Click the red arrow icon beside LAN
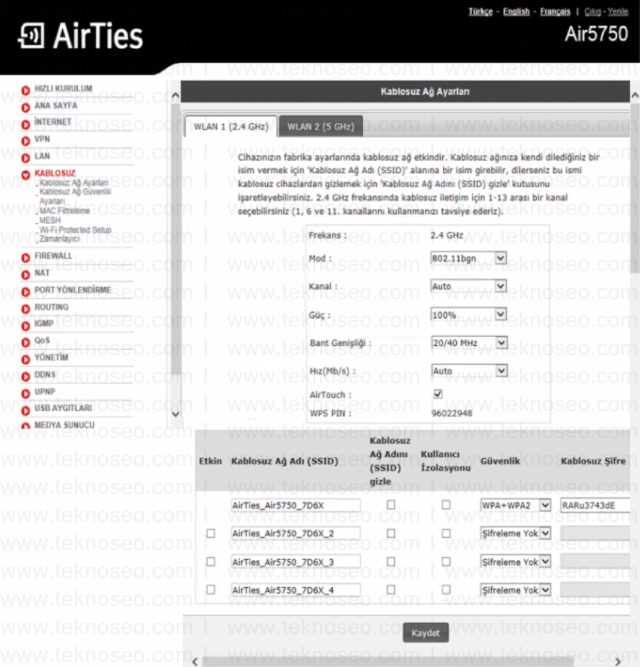The width and height of the screenshot is (640, 667). point(26,158)
